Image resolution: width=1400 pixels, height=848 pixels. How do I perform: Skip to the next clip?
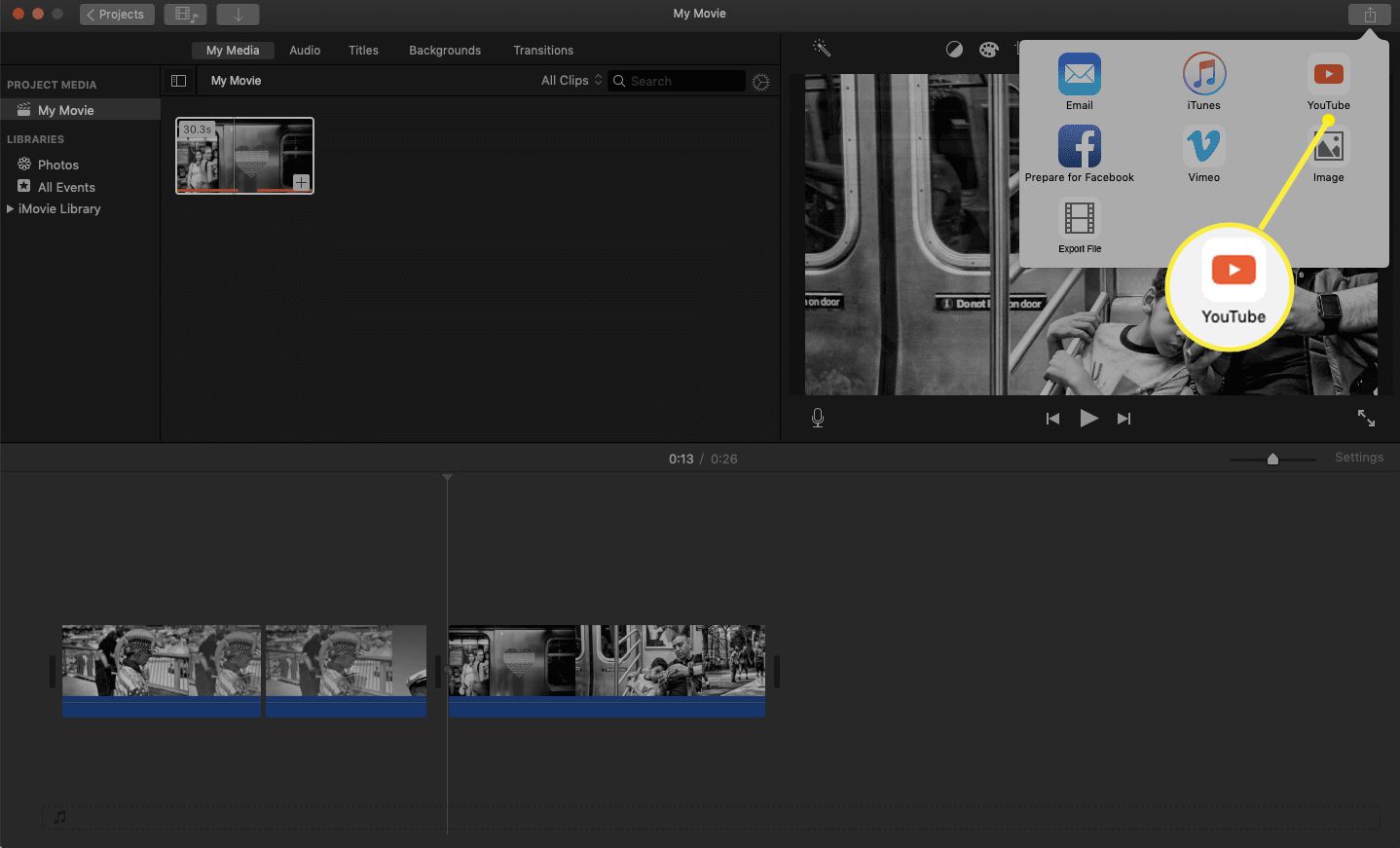[1124, 419]
